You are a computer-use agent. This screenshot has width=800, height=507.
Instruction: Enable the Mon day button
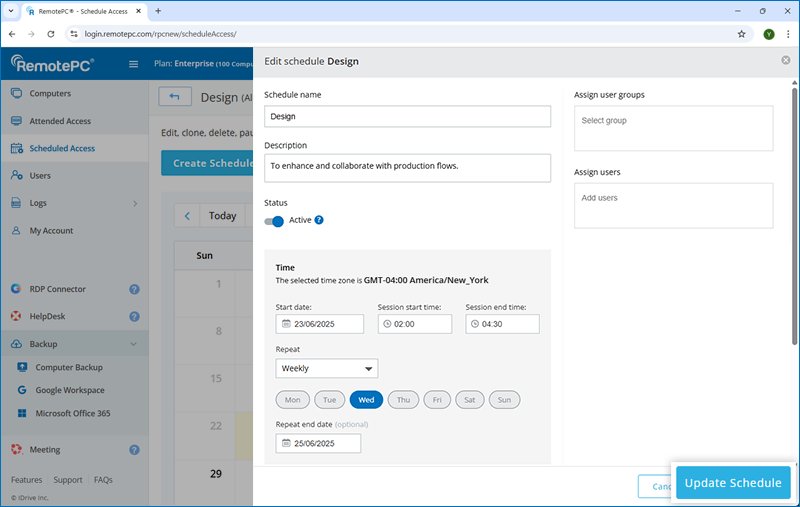coord(292,400)
